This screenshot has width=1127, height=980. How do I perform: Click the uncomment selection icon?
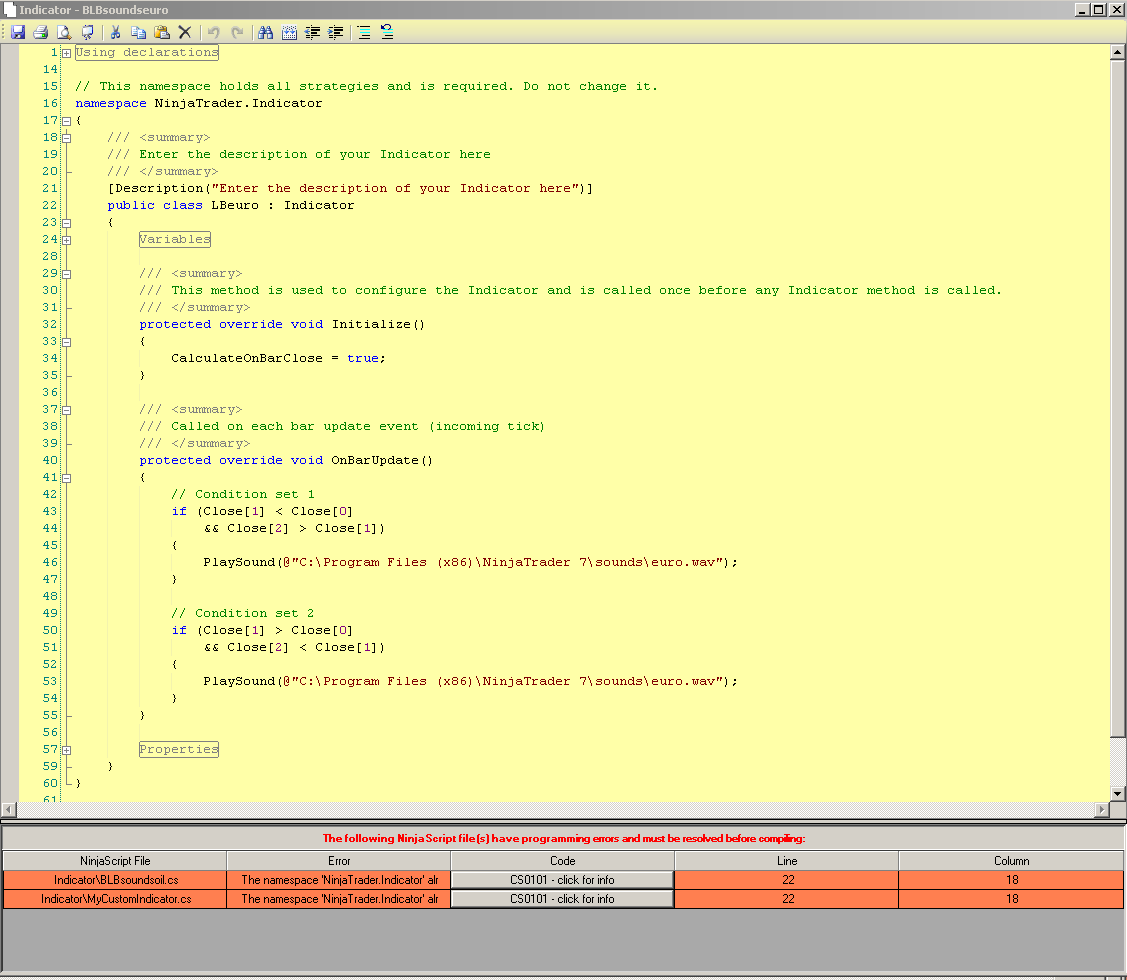click(387, 32)
